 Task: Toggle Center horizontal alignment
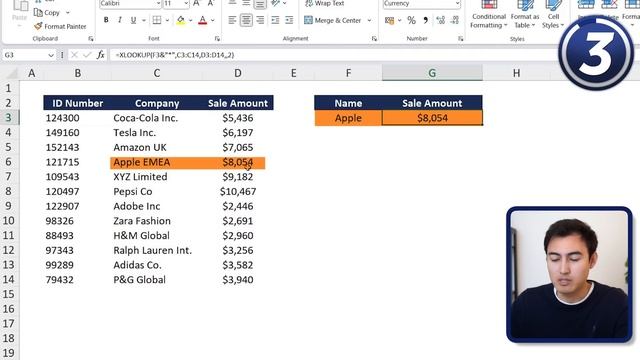246,20
